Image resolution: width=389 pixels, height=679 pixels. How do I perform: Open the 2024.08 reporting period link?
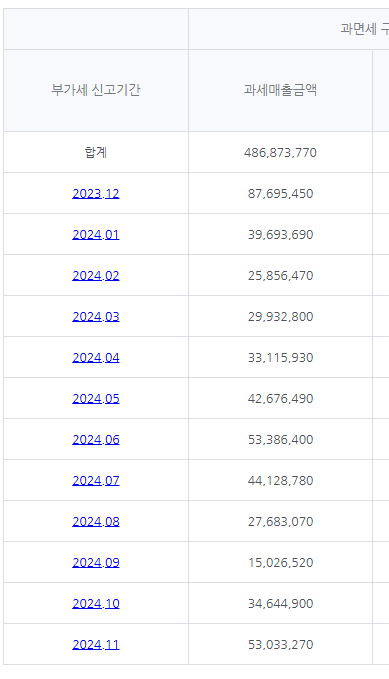(x=96, y=521)
